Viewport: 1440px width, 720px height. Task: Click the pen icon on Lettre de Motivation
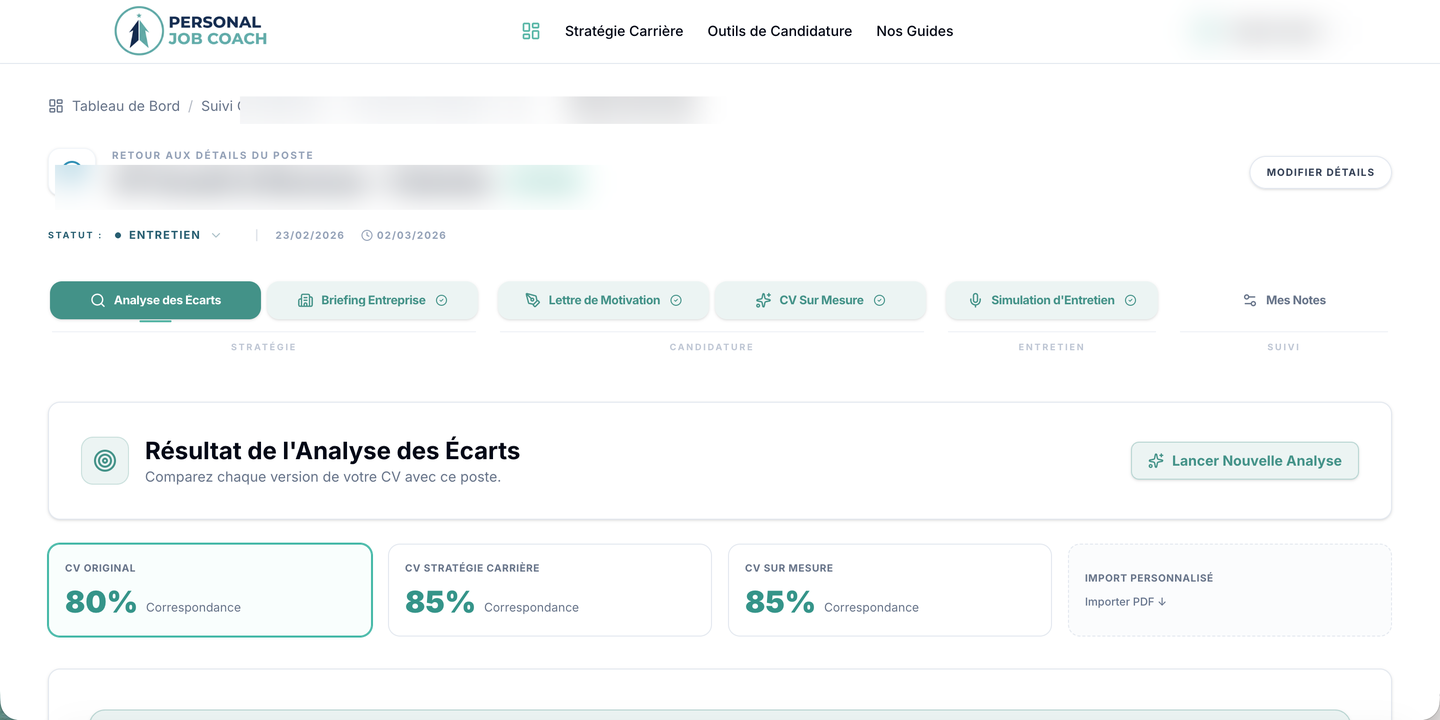pyautogui.click(x=533, y=300)
